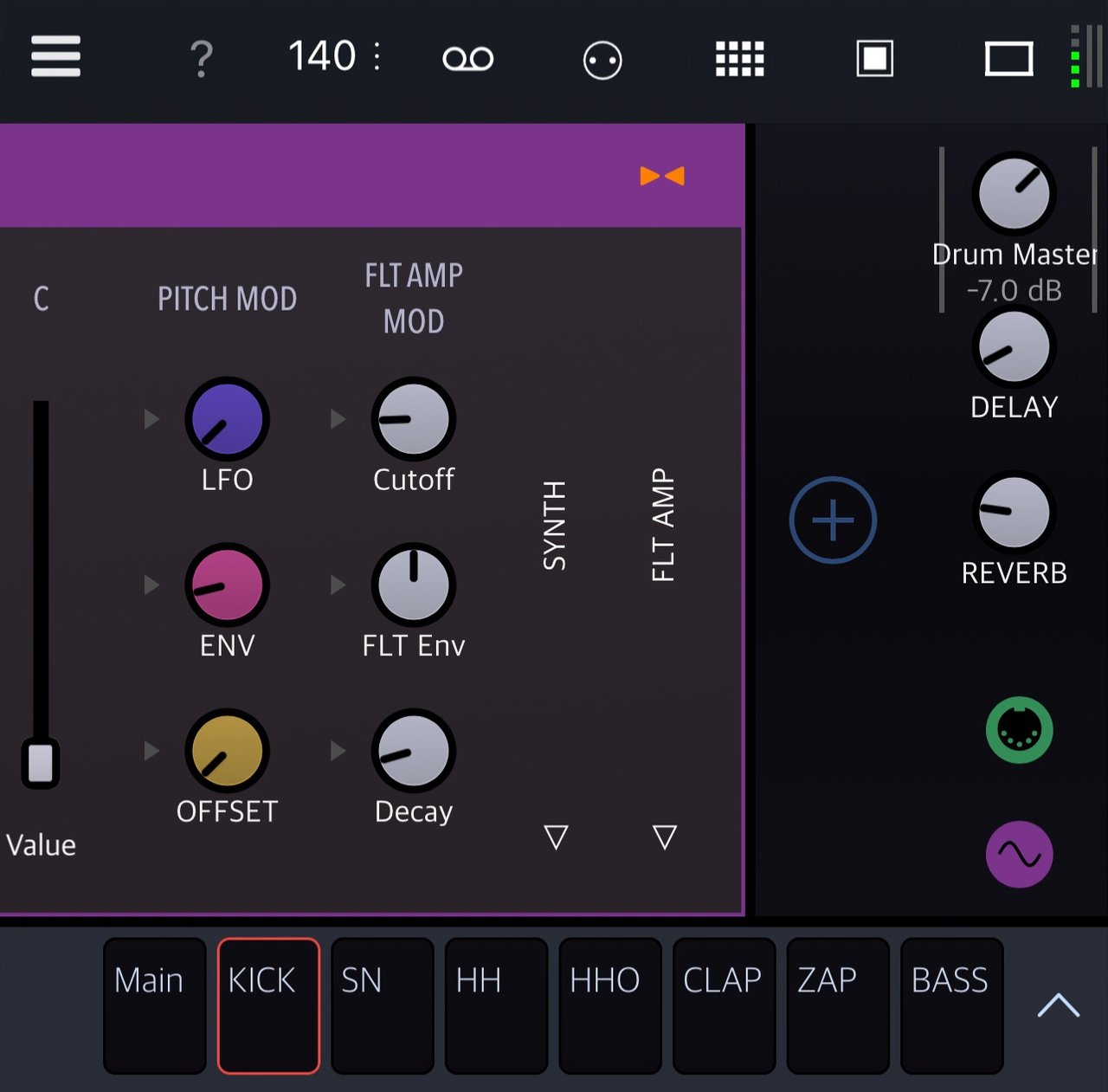Image resolution: width=1108 pixels, height=1092 pixels.
Task: Select the SN tab
Action: tap(383, 1005)
